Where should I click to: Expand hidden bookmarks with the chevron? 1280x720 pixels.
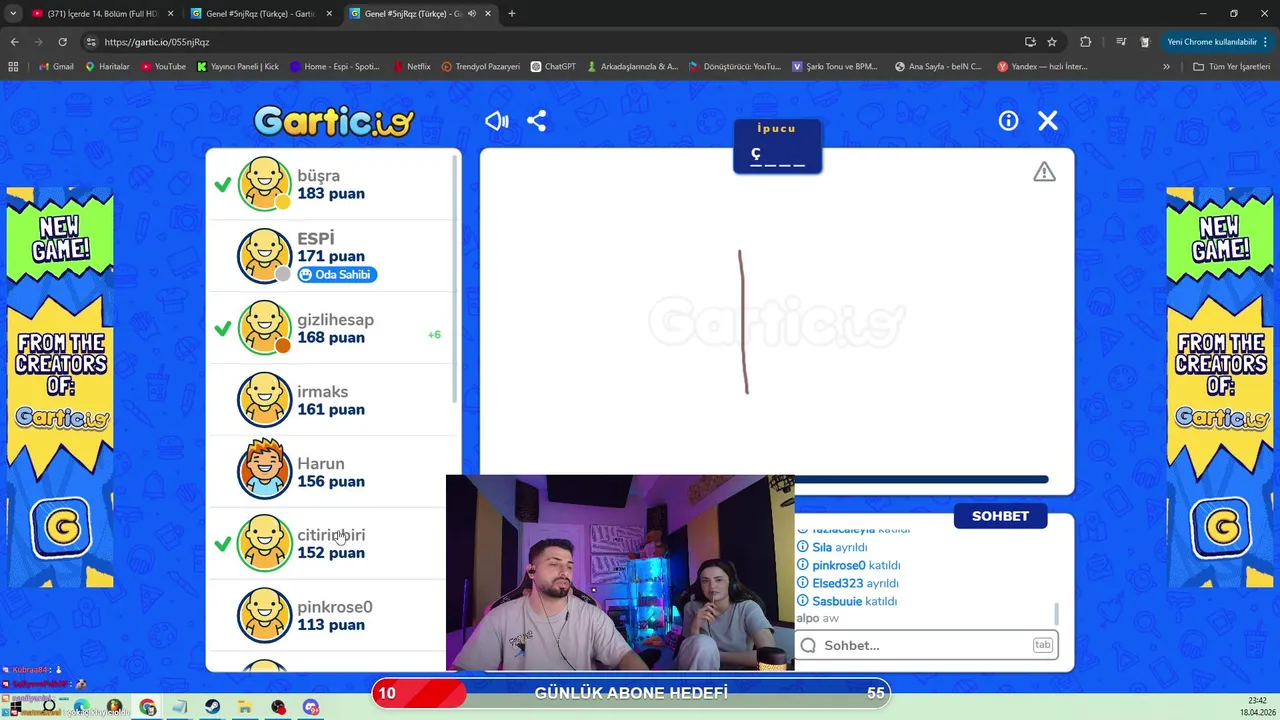(x=1166, y=66)
